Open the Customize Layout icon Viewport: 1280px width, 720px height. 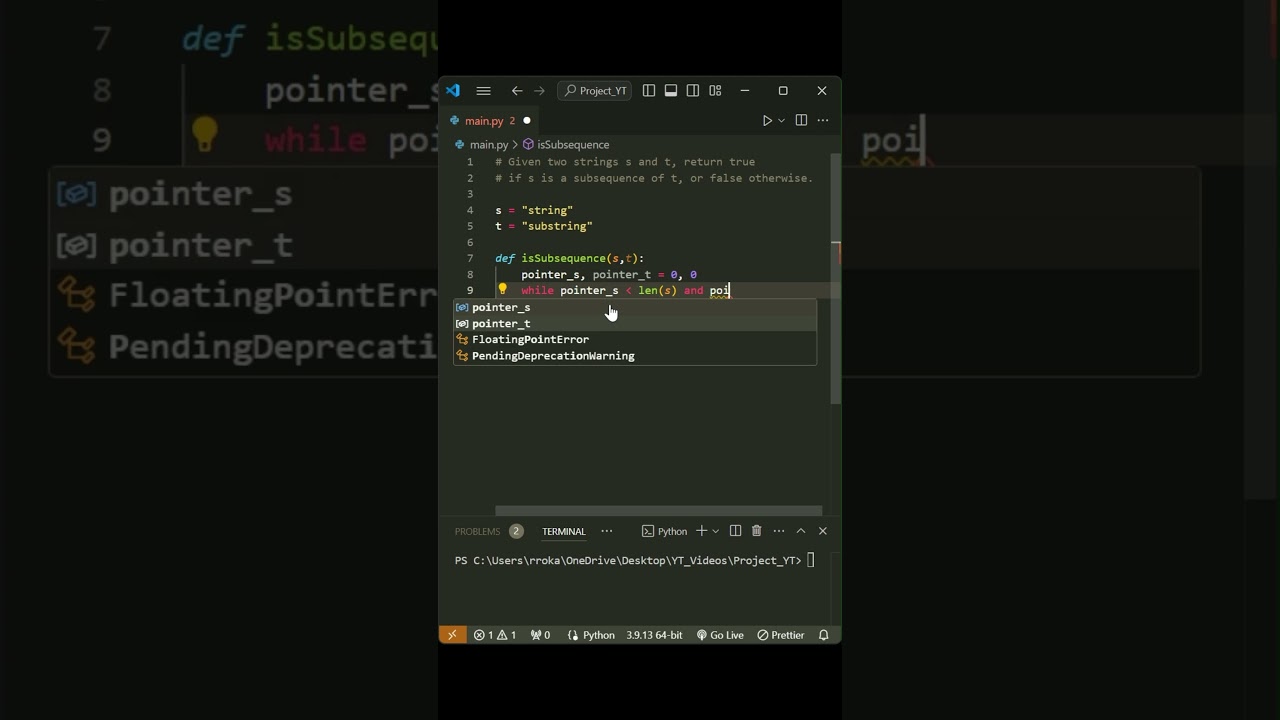click(715, 91)
